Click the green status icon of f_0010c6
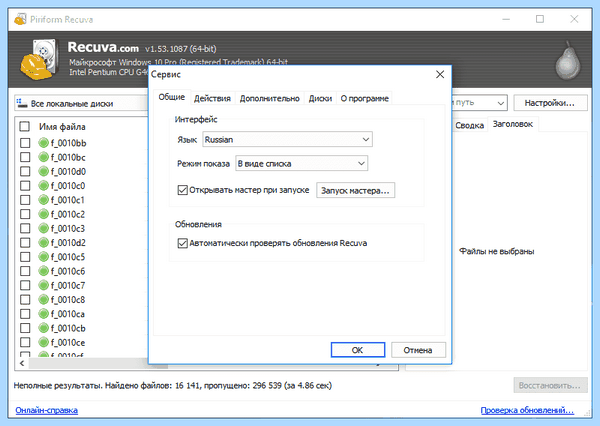 [43, 271]
